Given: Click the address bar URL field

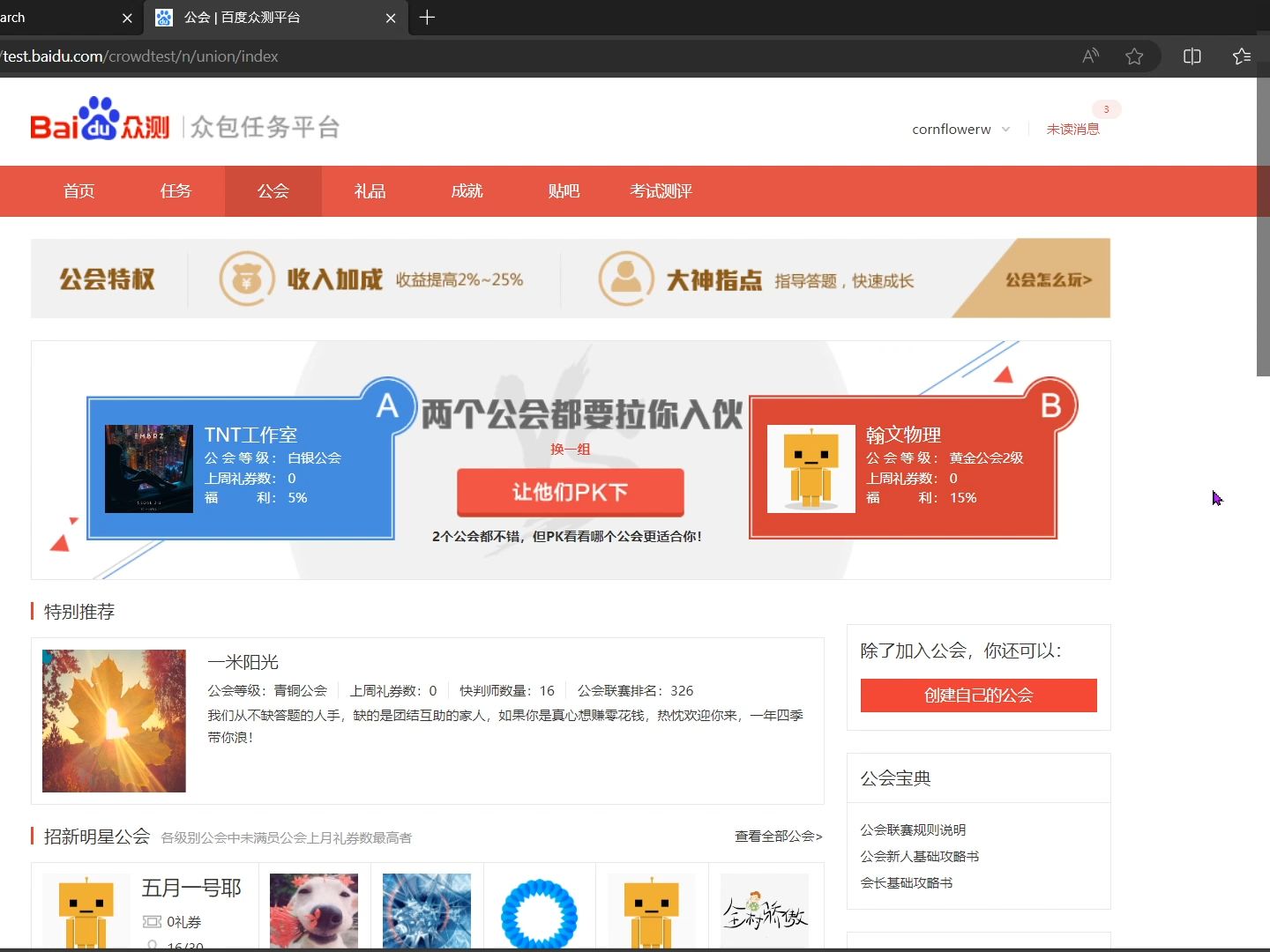Looking at the screenshot, I should tap(529, 56).
